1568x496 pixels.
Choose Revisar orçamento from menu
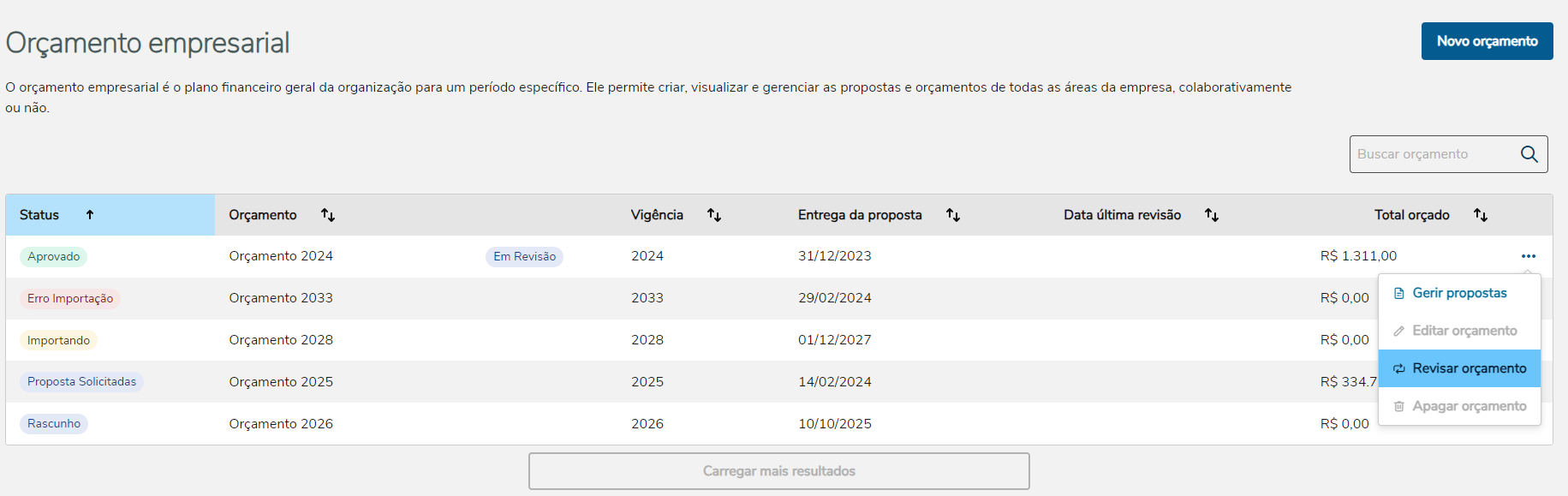(1469, 368)
